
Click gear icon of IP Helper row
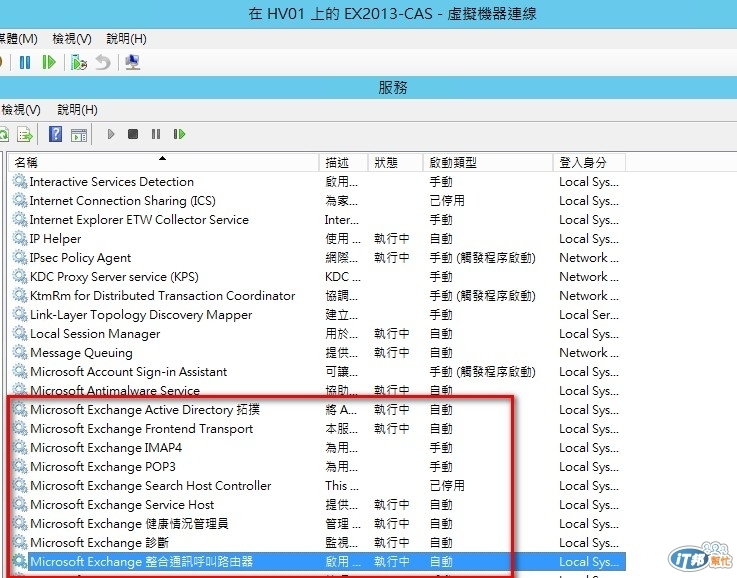[x=20, y=239]
